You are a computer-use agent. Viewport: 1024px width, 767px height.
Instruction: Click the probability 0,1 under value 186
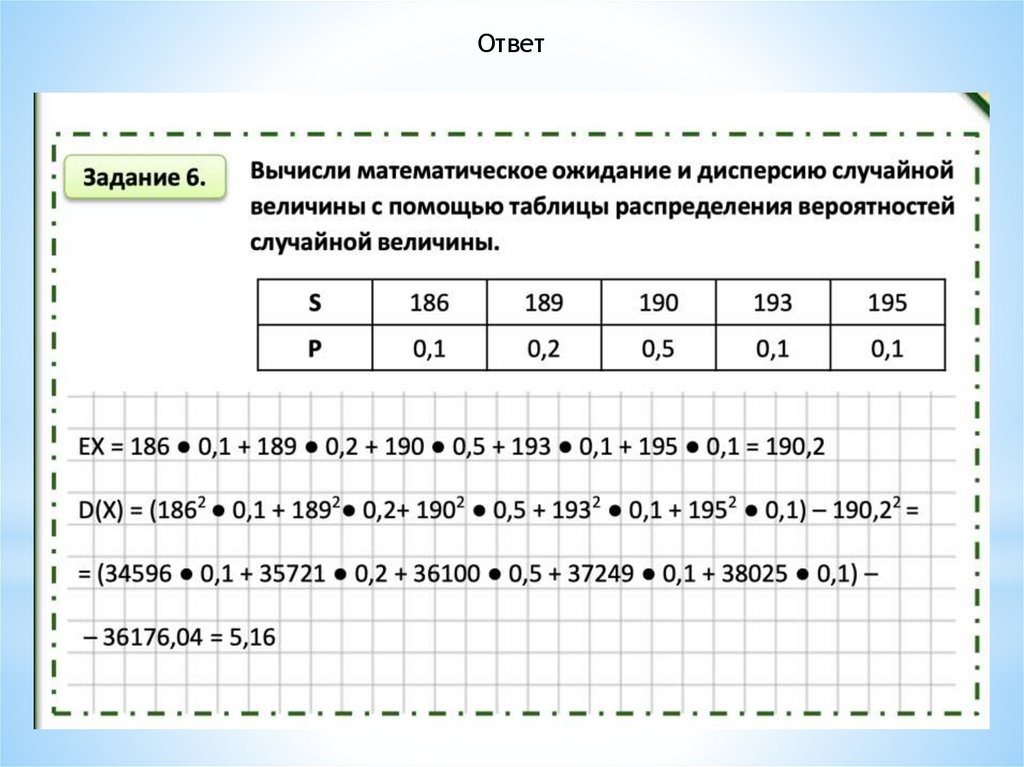click(x=429, y=348)
